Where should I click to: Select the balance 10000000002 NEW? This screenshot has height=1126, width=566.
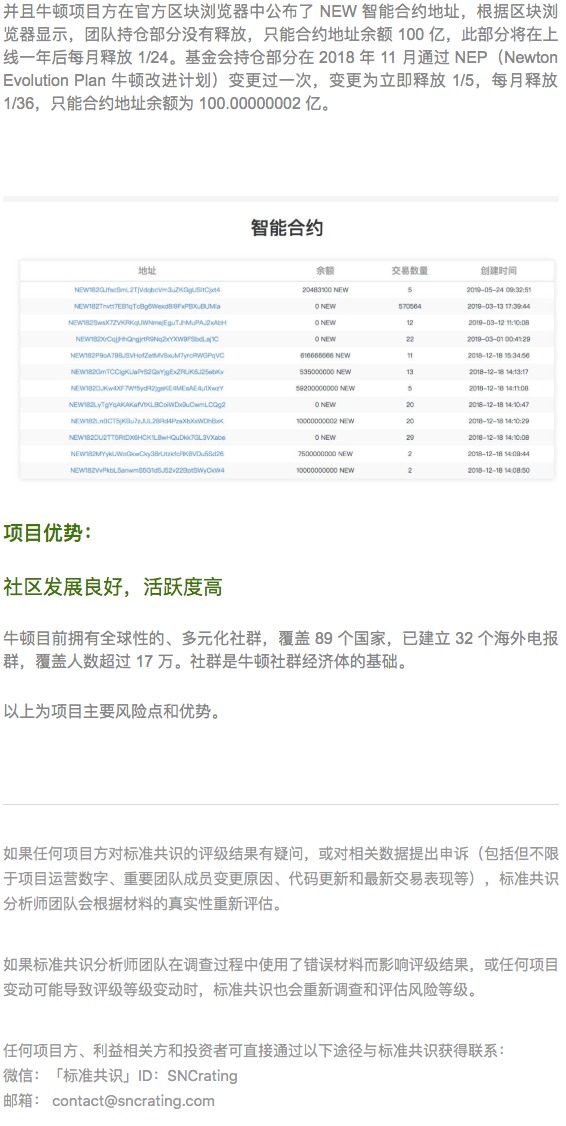(x=325, y=421)
